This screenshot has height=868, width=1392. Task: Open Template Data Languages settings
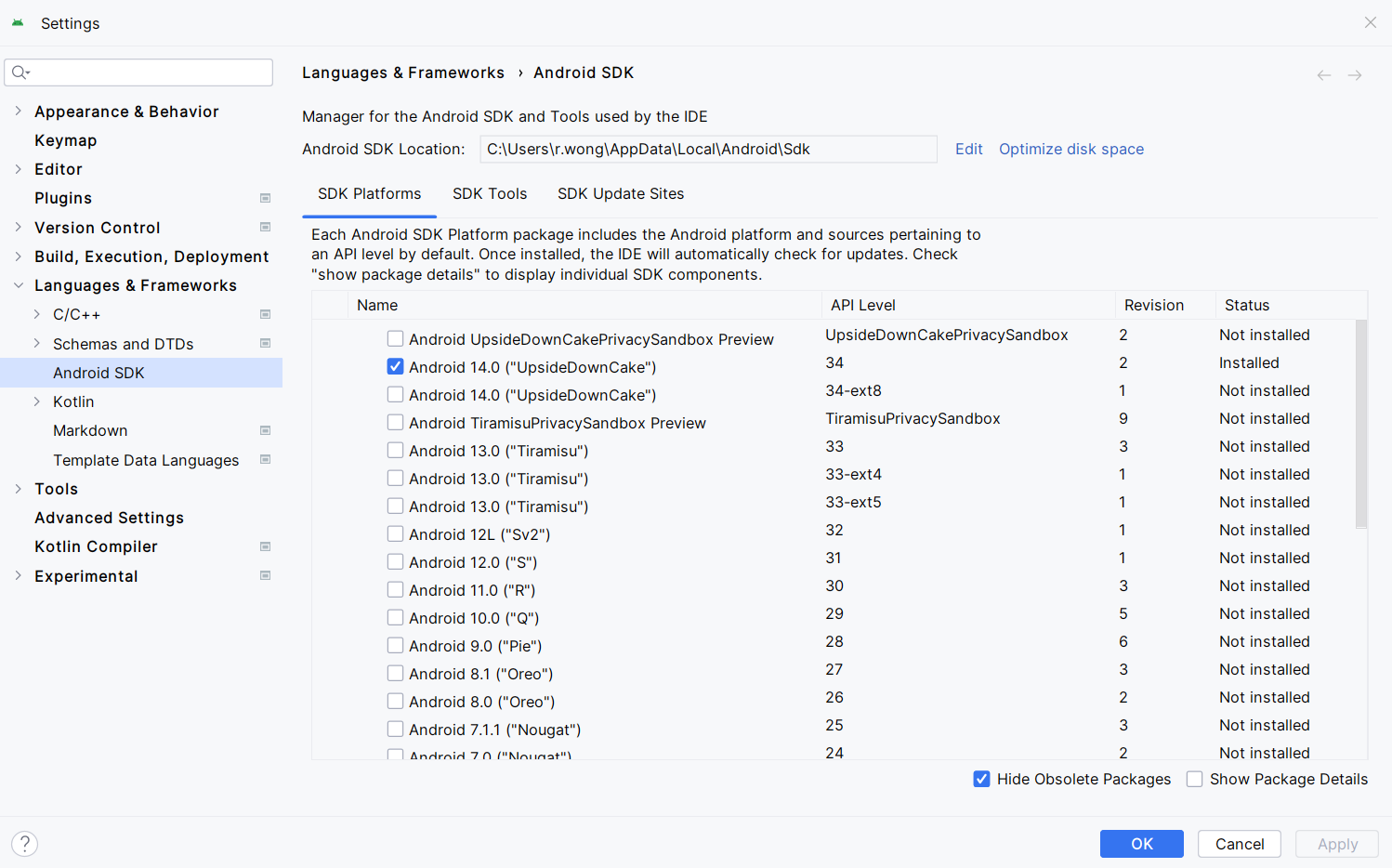(146, 460)
